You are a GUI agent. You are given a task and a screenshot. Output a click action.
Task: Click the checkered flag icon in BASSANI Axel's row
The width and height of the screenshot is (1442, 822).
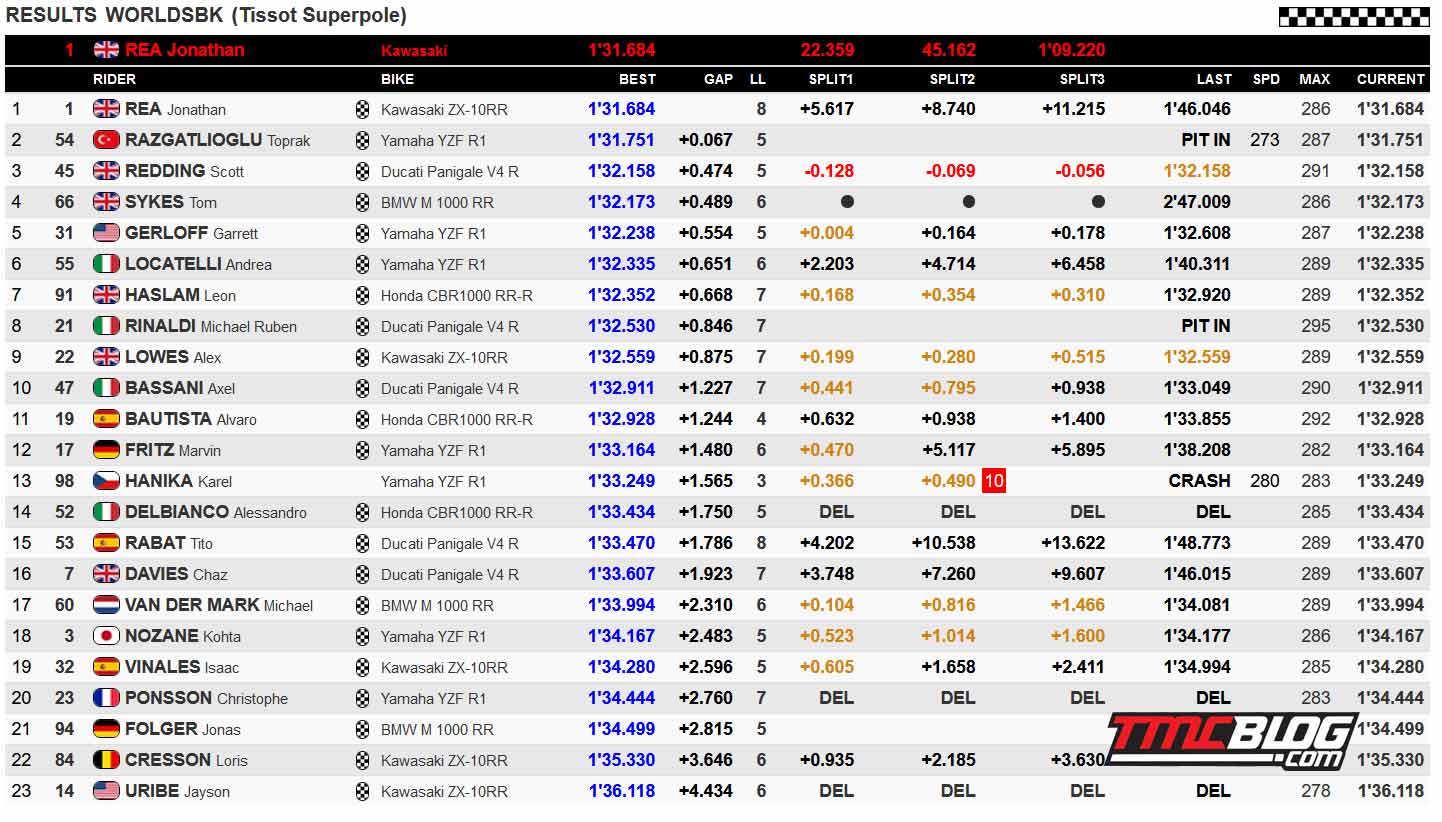[x=362, y=388]
